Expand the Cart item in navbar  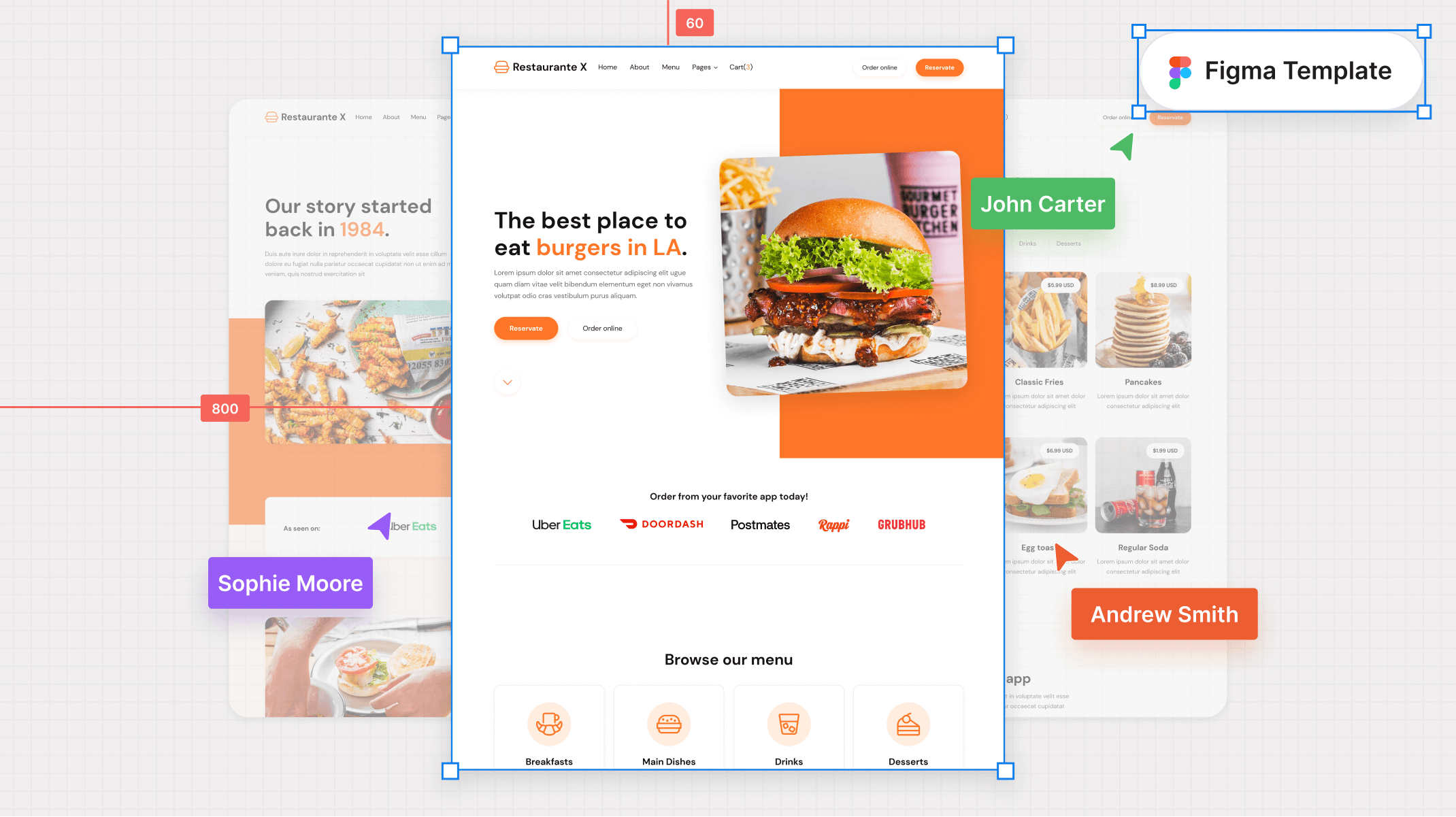[x=741, y=67]
